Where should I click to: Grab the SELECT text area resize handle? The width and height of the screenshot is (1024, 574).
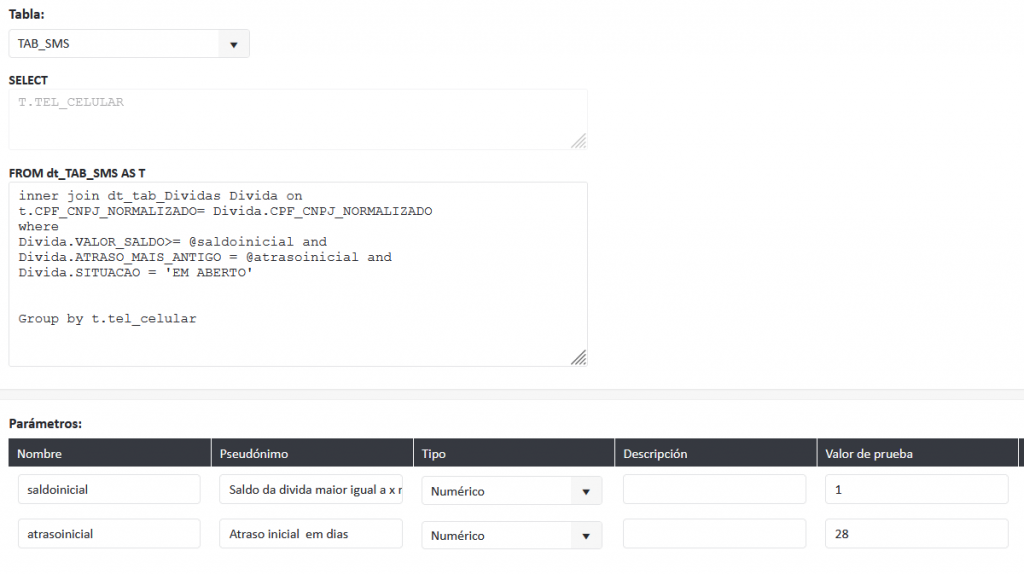pos(578,141)
